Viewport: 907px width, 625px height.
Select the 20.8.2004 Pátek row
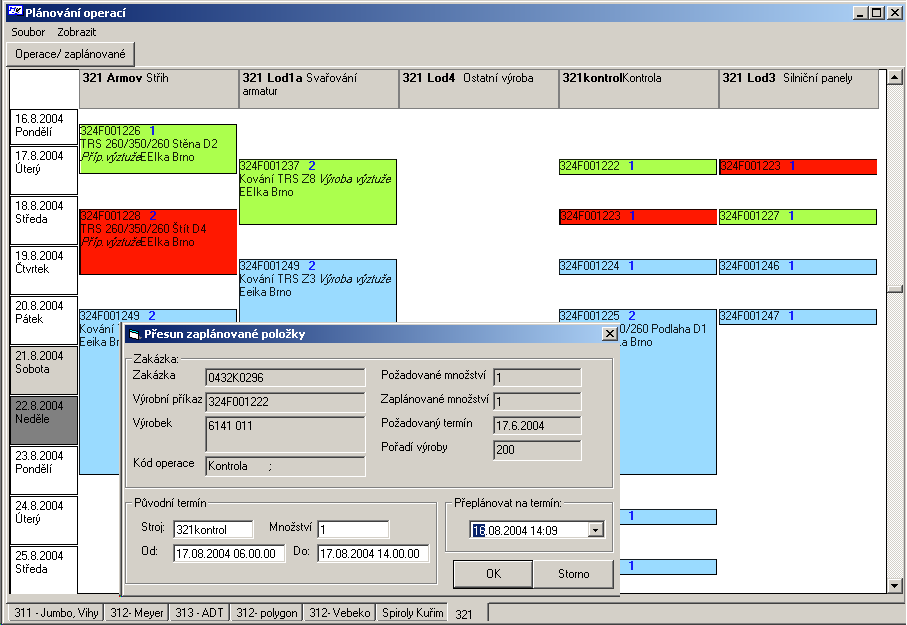[44, 321]
